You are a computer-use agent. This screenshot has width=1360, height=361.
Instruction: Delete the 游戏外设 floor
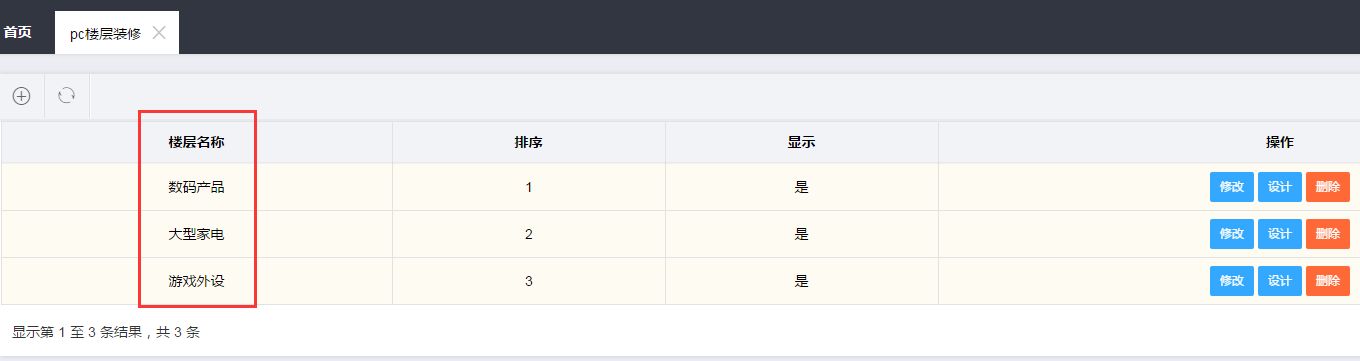coord(1328,281)
